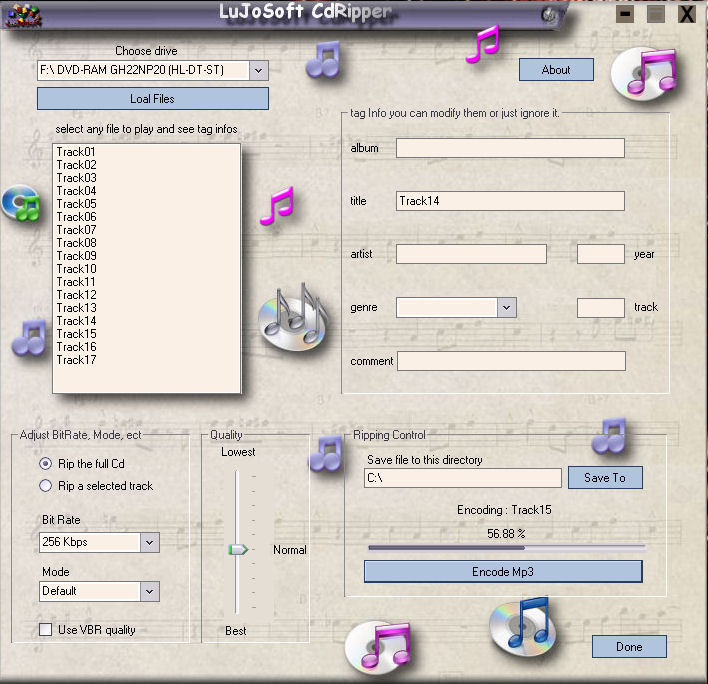Click the track number input field
Screen dimensions: 708x684
click(x=601, y=307)
